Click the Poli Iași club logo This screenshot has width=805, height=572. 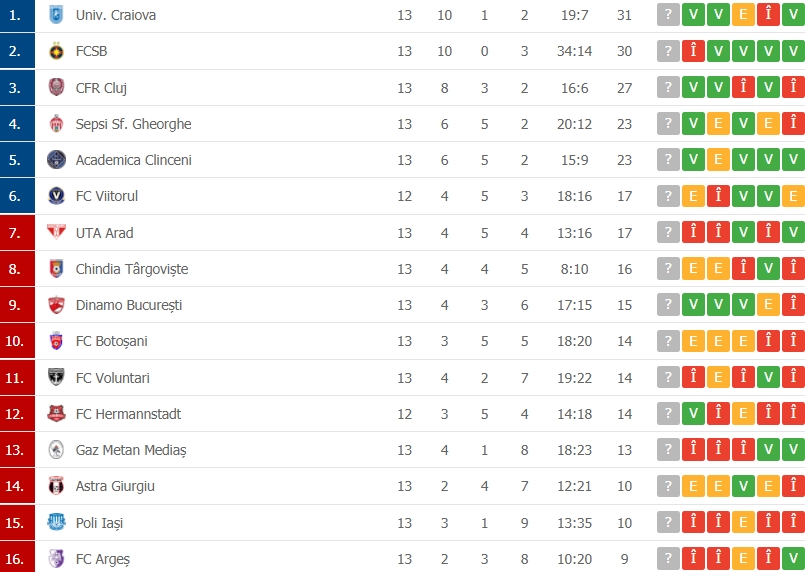point(56,522)
